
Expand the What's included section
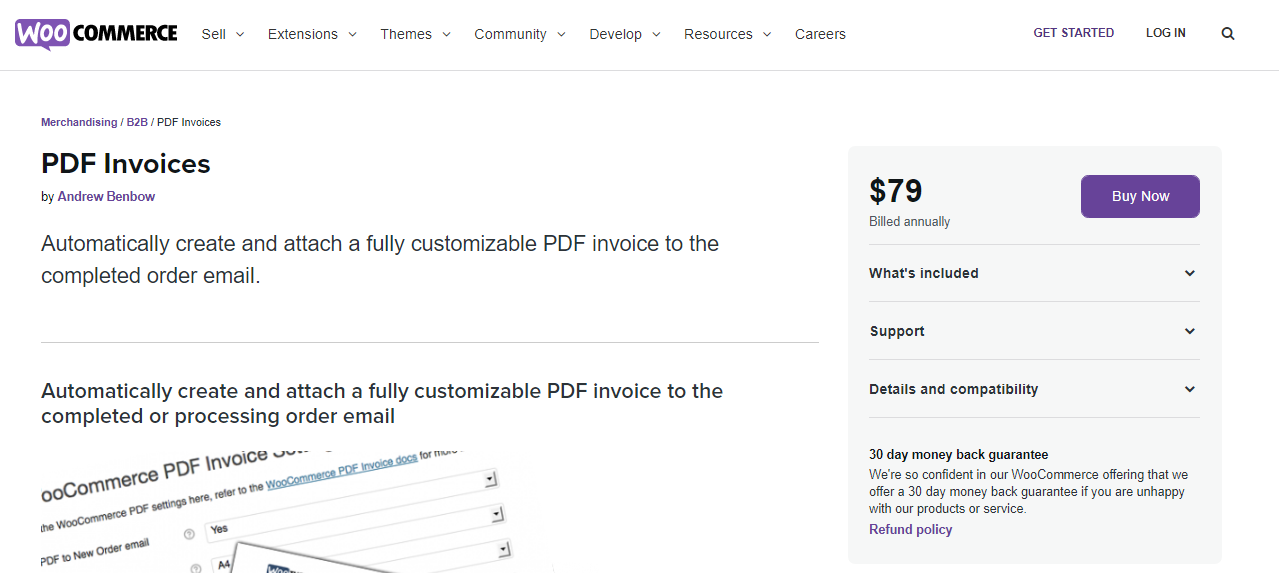[x=1034, y=273]
